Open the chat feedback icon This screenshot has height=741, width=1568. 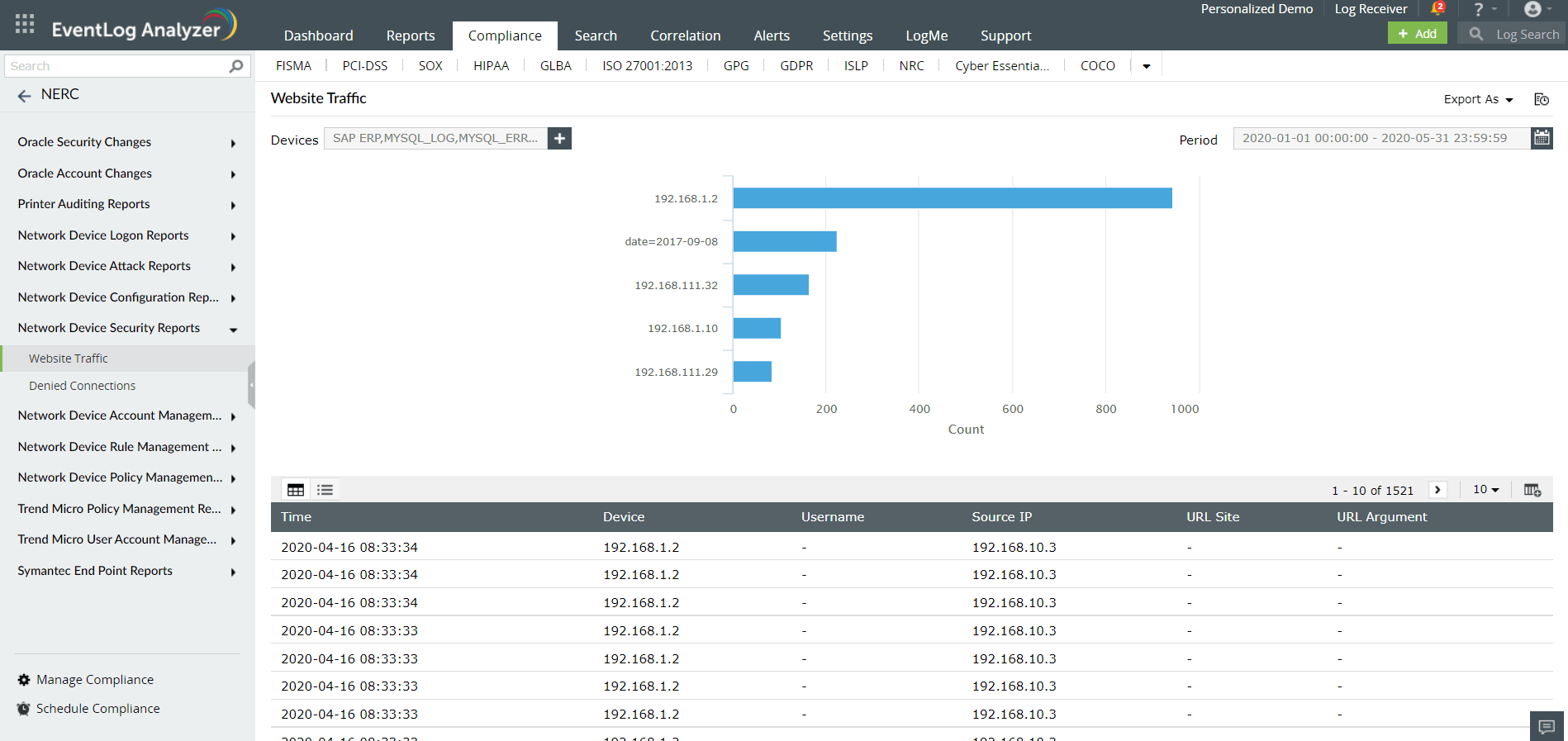1547,726
